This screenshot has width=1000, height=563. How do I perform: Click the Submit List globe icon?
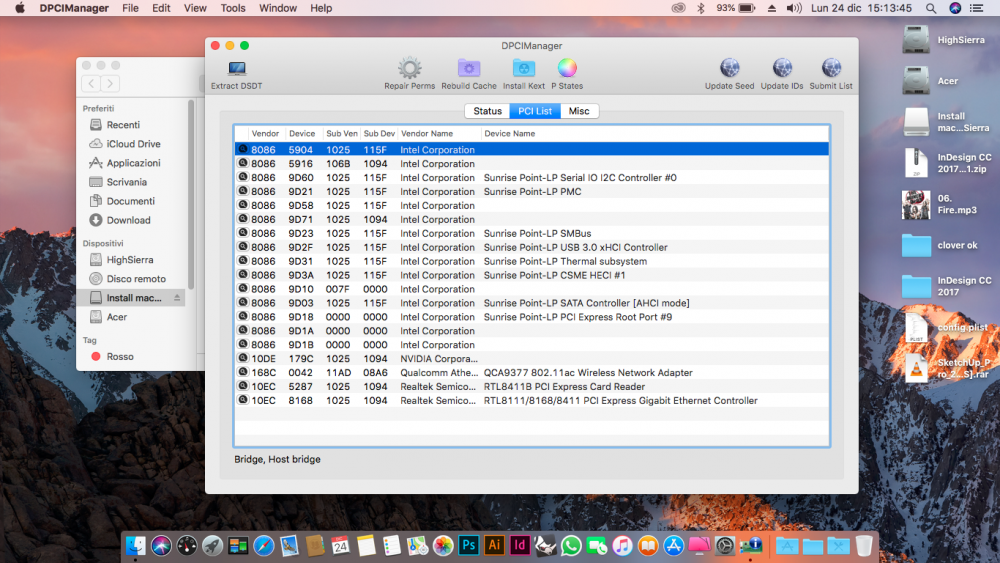point(831,68)
